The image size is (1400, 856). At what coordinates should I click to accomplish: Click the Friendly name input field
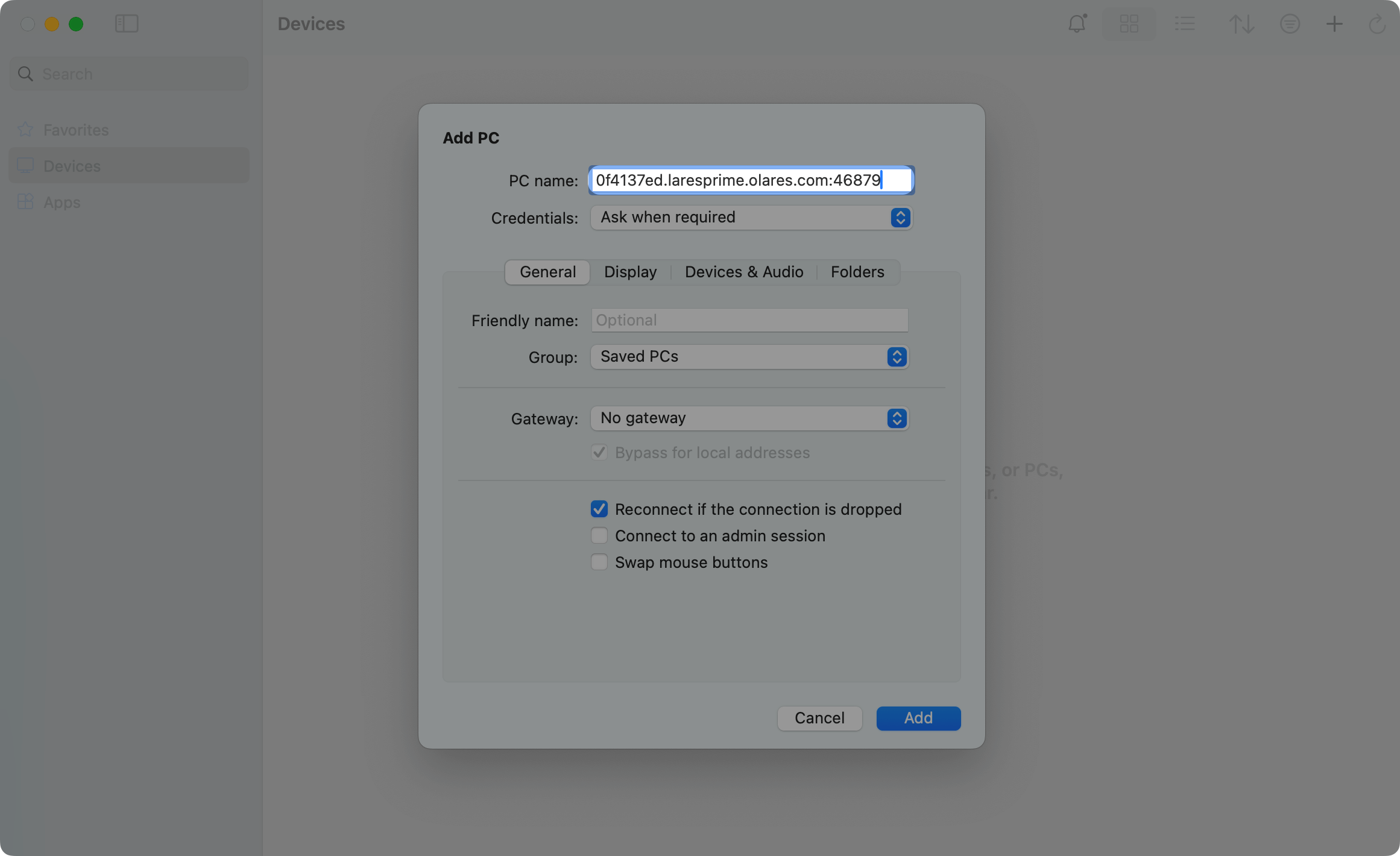749,320
